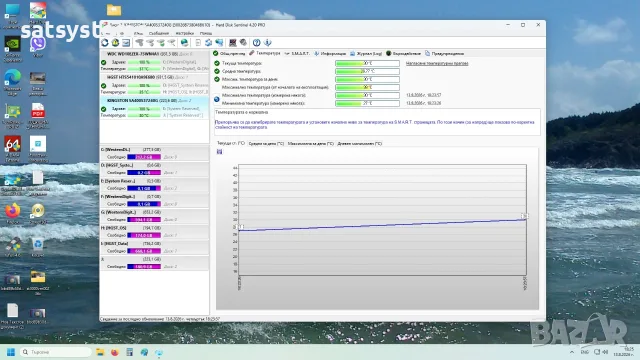640x360 pixels.
Task: Click the fourth disk test toolbar icon
Action: pyautogui.click(x=171, y=42)
